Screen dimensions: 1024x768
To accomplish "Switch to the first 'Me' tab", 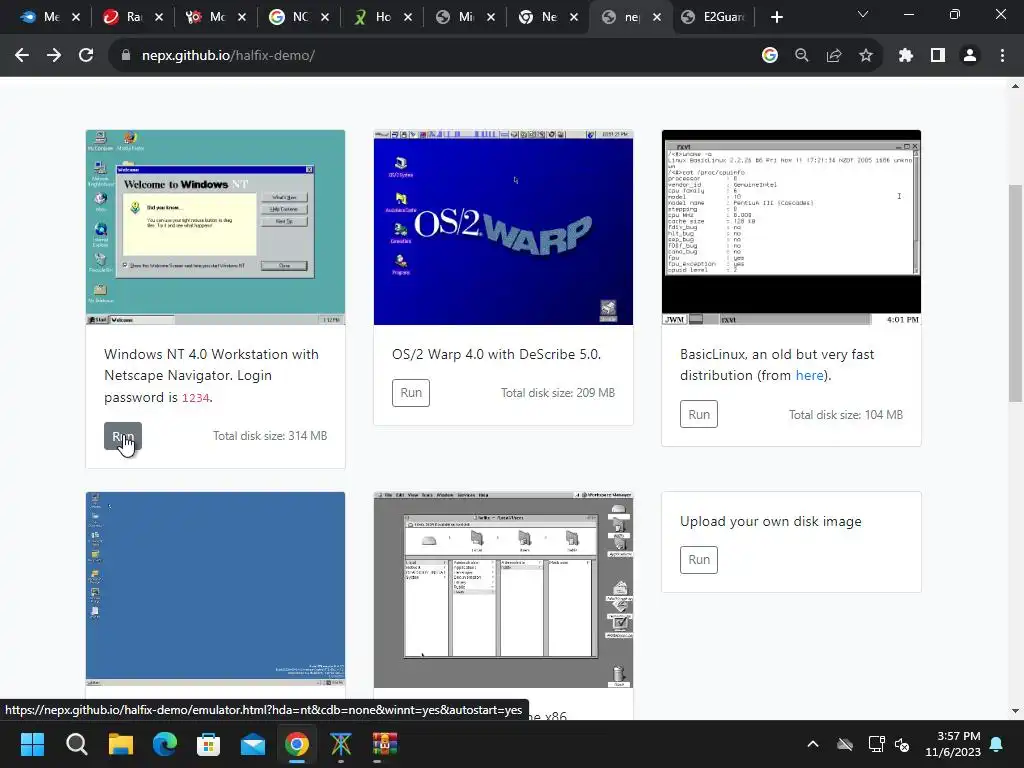I will pyautogui.click(x=50, y=17).
